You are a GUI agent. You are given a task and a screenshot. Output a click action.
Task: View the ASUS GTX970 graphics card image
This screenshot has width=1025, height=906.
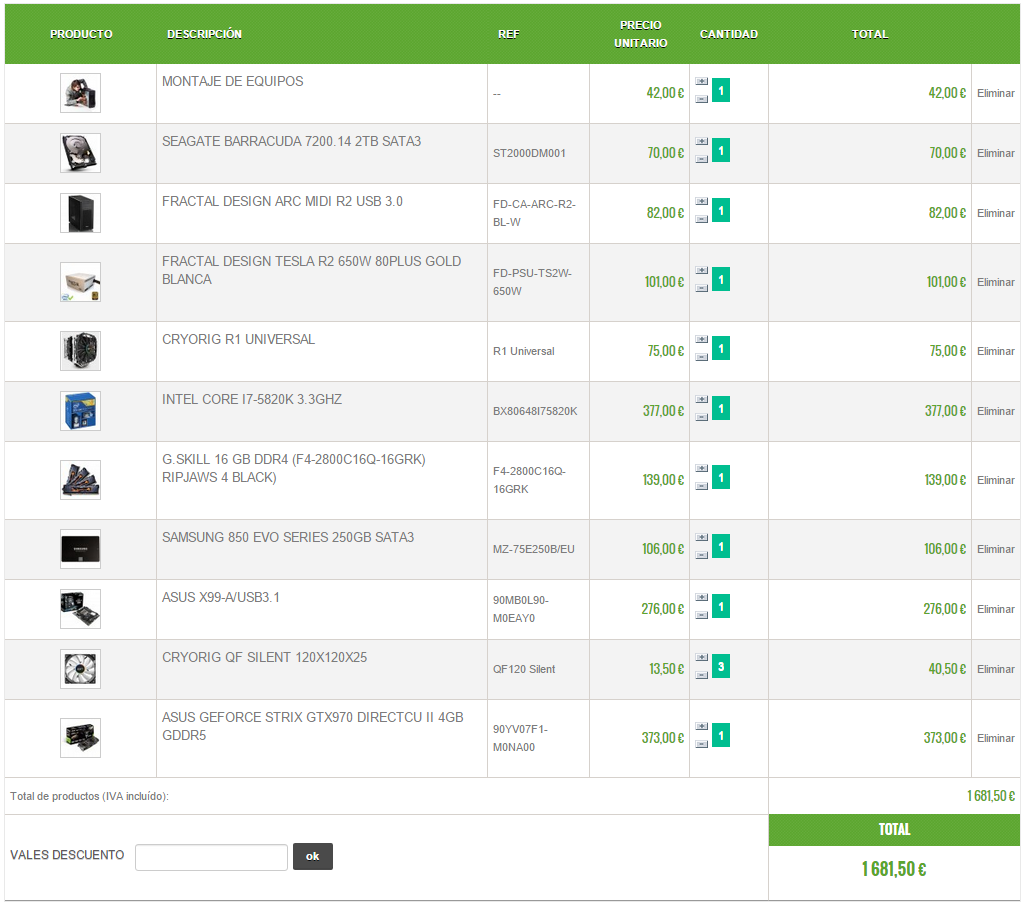click(x=80, y=738)
